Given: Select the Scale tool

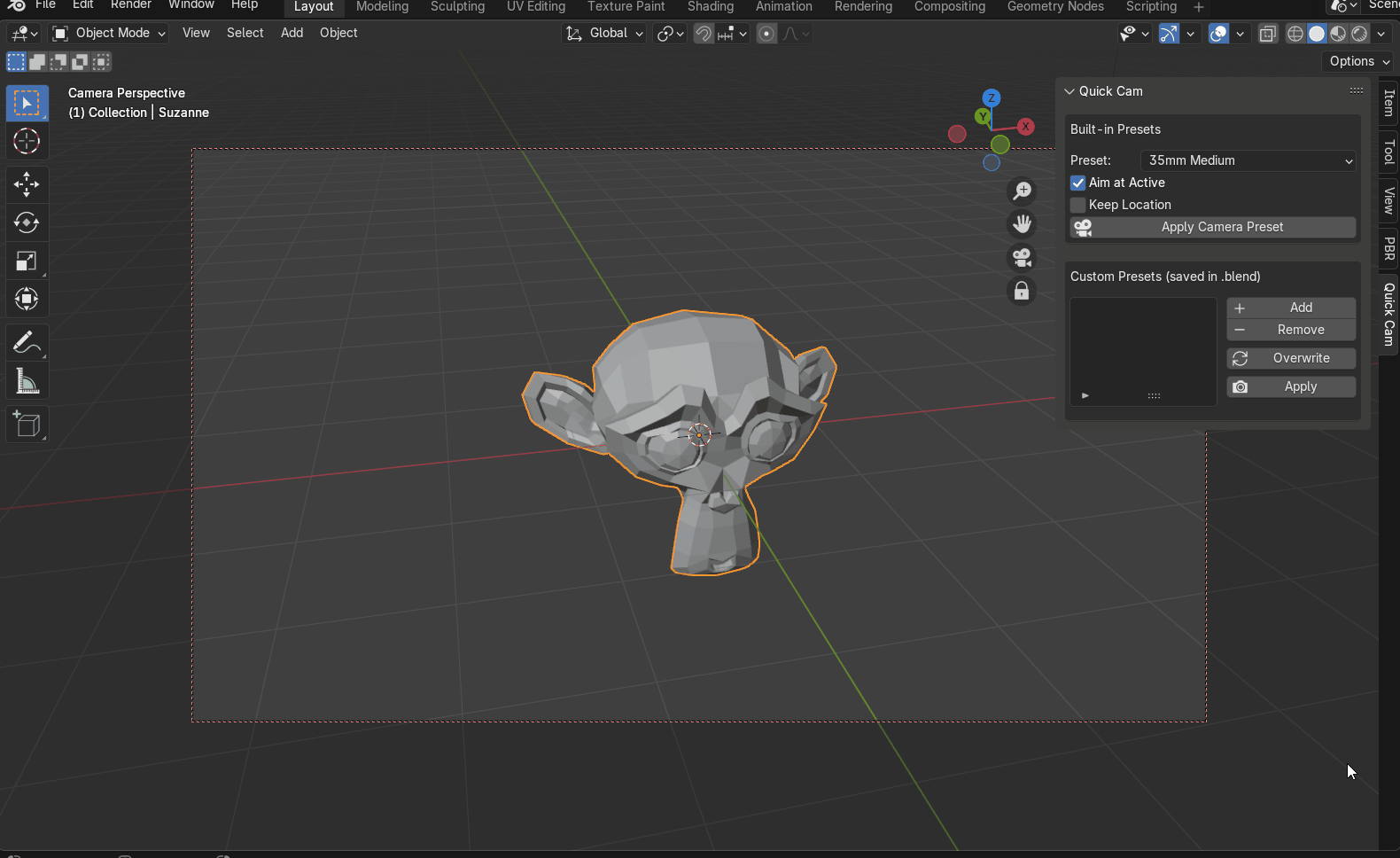Looking at the screenshot, I should pos(27,261).
